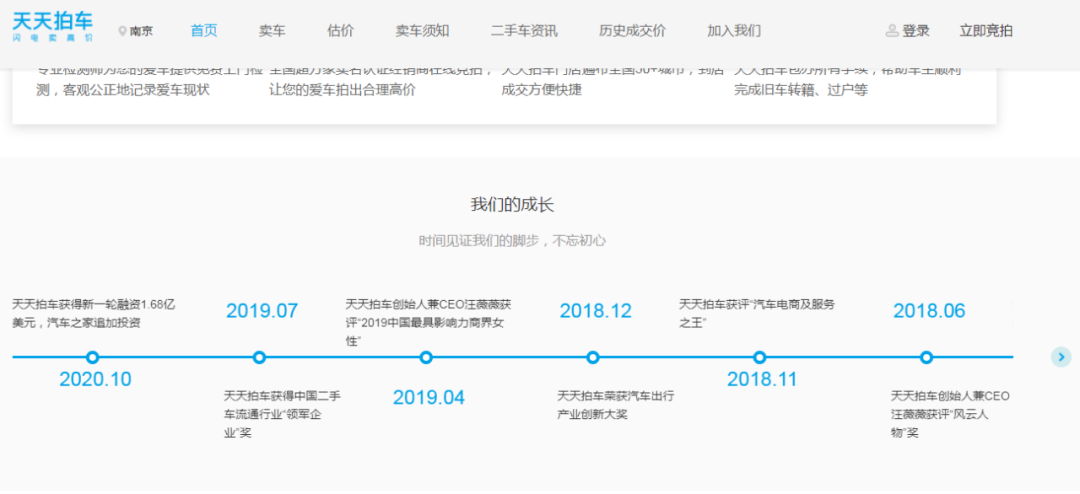Click the text about 融资1.68亿美元
The height and width of the screenshot is (494, 1080).
tap(94, 313)
